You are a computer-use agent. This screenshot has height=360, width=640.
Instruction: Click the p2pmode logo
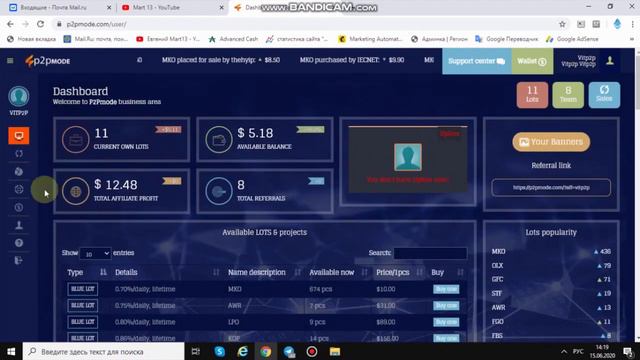(x=47, y=61)
